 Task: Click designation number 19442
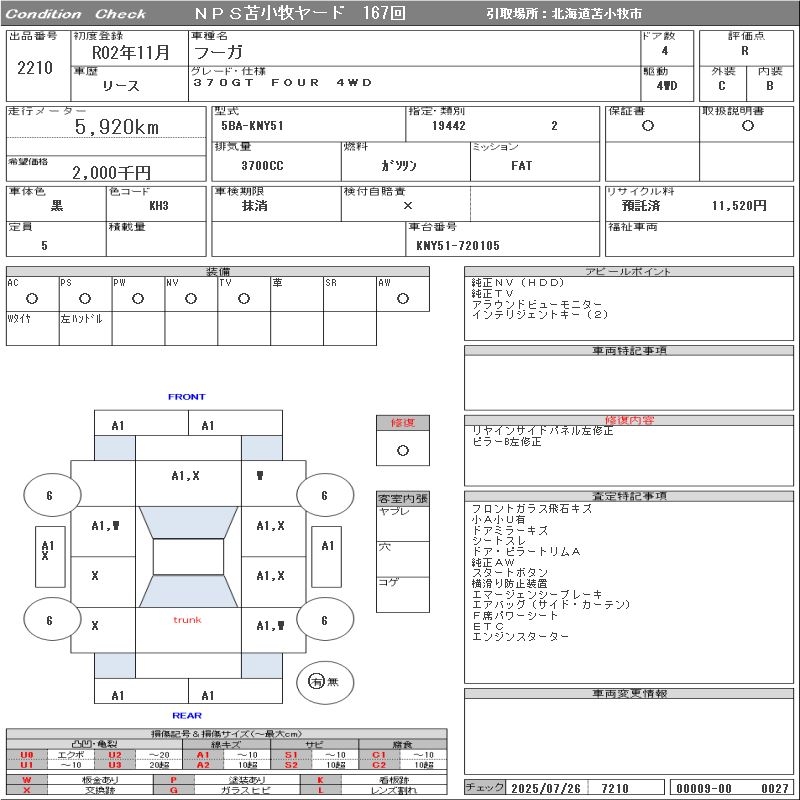449,126
